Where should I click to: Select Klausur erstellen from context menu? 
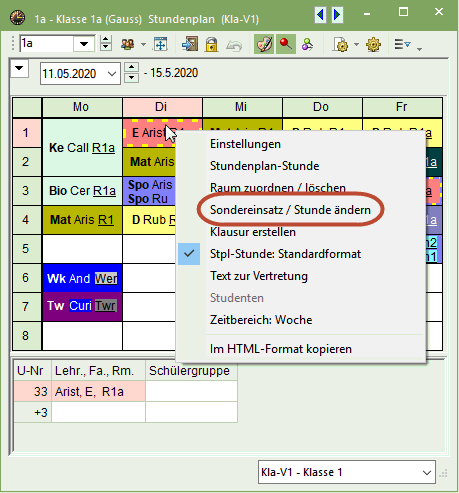point(253,232)
